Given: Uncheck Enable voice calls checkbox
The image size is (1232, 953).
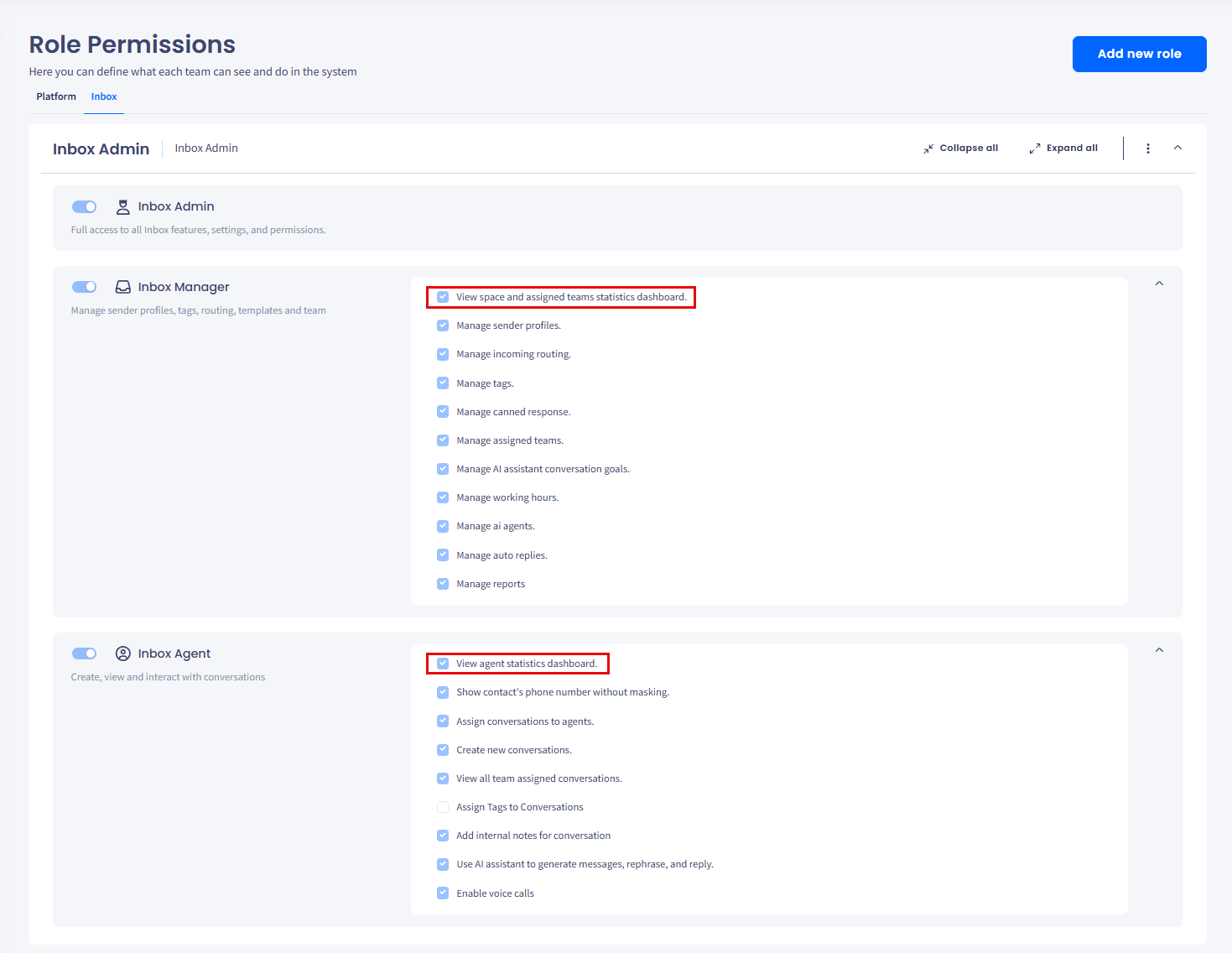Looking at the screenshot, I should (x=443, y=893).
